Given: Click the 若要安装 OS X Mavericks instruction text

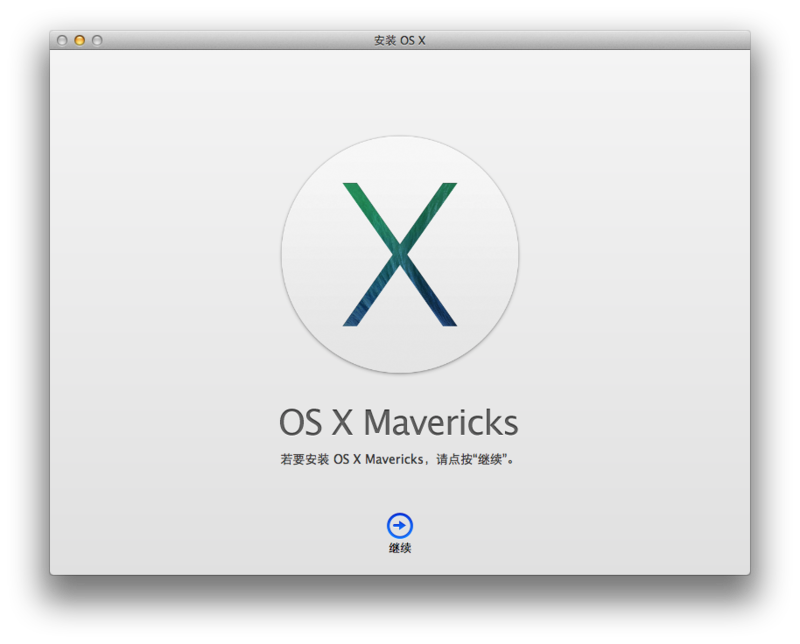Looking at the screenshot, I should [x=397, y=459].
